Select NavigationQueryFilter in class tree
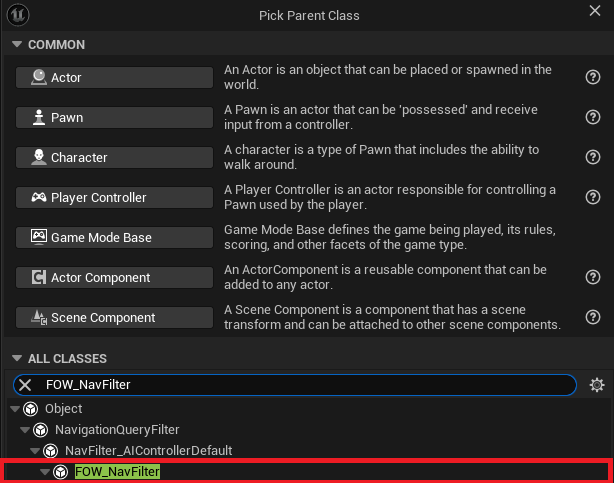This screenshot has width=614, height=483. coord(117,430)
